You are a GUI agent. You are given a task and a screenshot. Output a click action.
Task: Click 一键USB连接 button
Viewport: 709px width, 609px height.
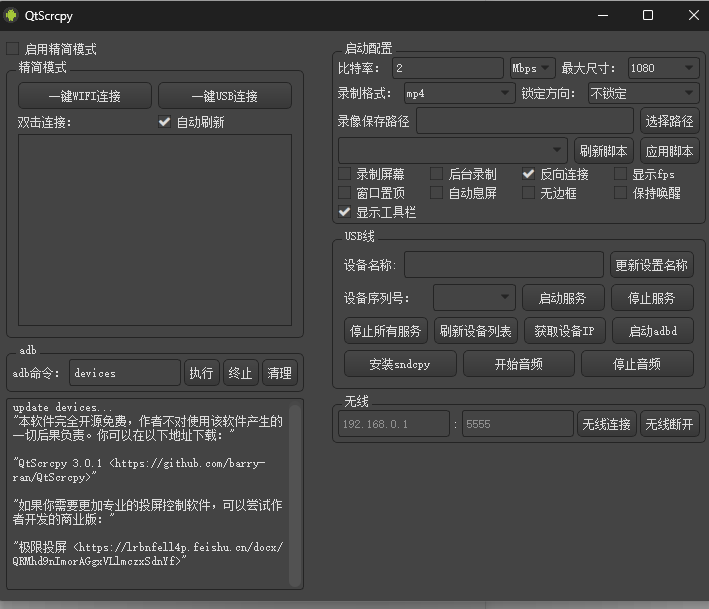(x=225, y=96)
